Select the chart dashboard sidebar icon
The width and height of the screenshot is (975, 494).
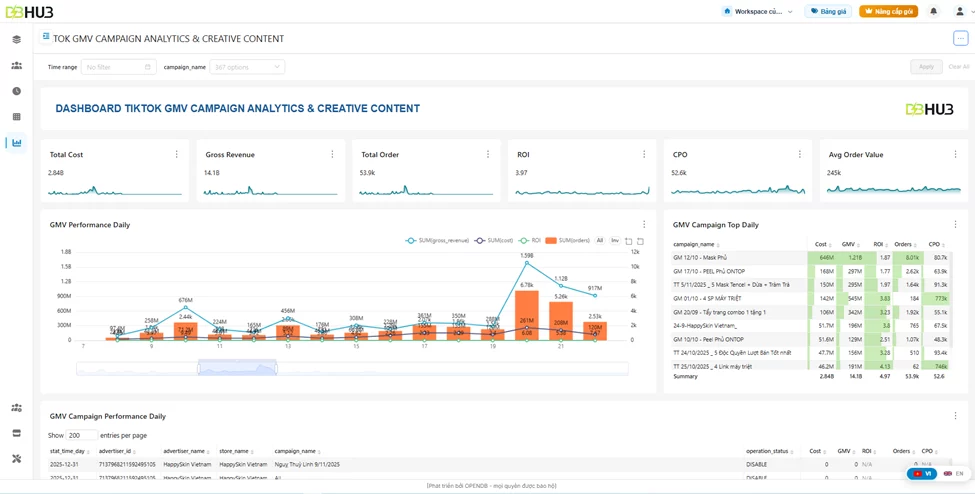(17, 142)
